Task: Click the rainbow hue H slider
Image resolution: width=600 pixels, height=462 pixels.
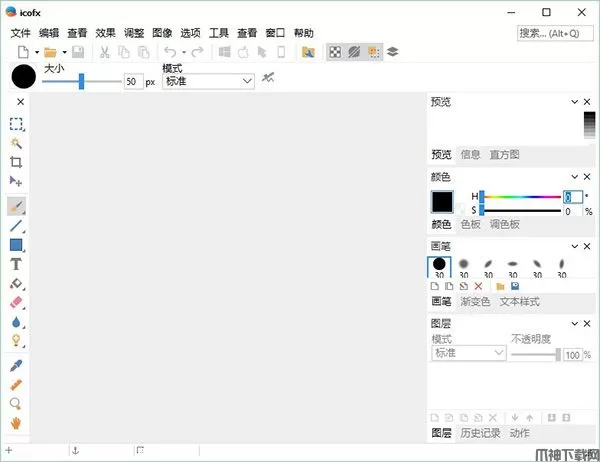Action: tap(520, 197)
